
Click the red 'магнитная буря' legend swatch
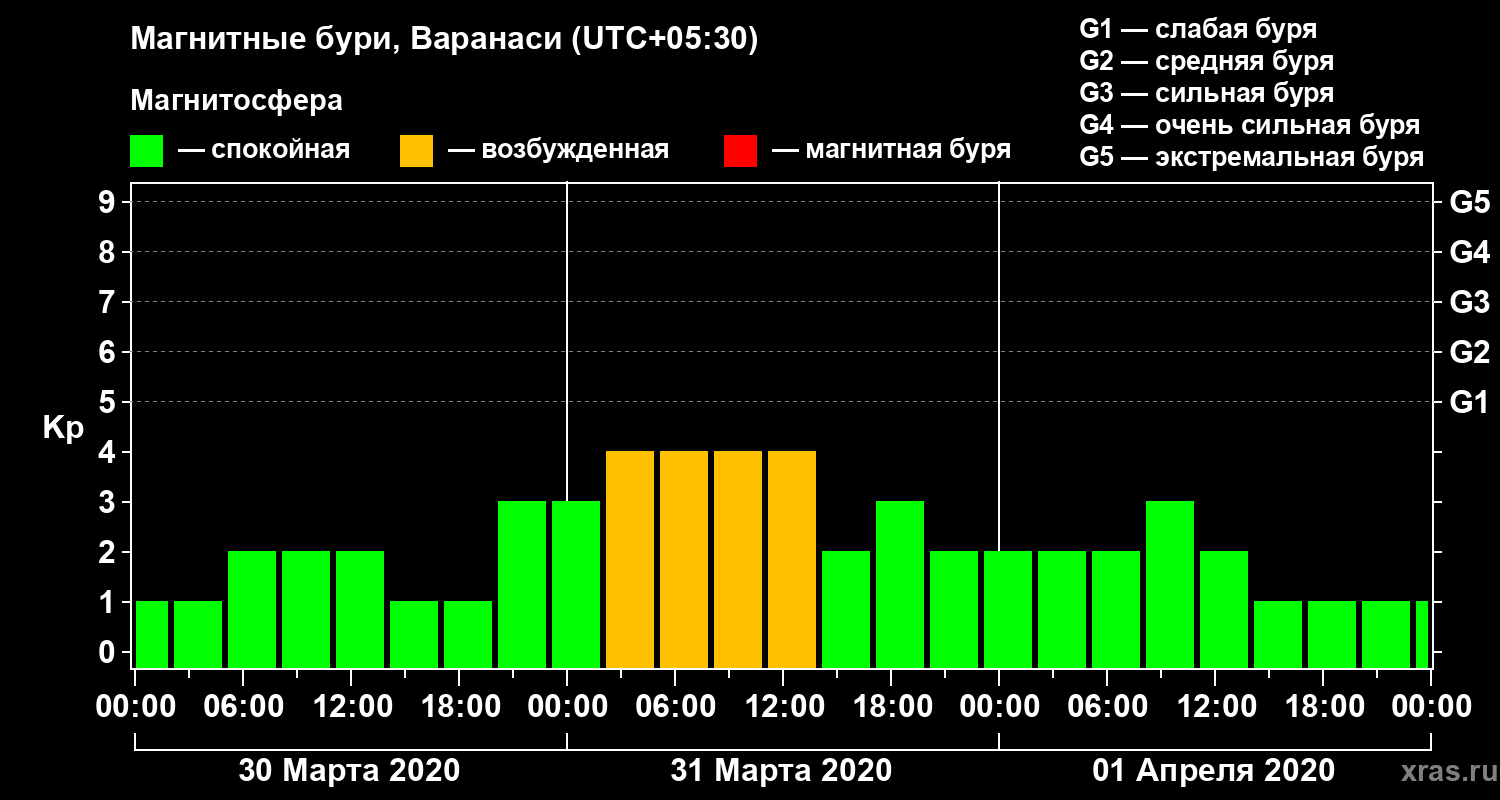coord(740,151)
